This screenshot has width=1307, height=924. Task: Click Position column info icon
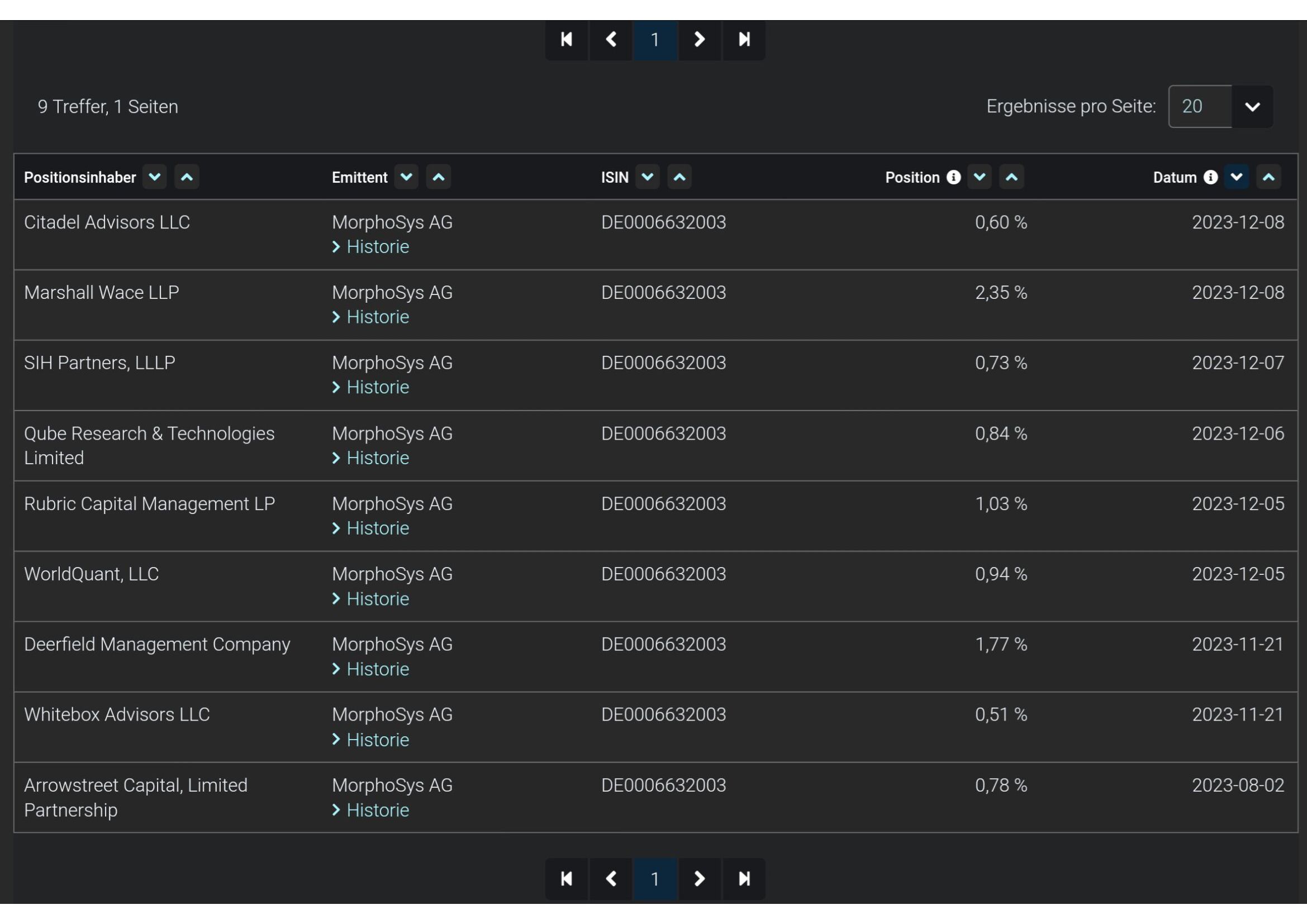953,177
